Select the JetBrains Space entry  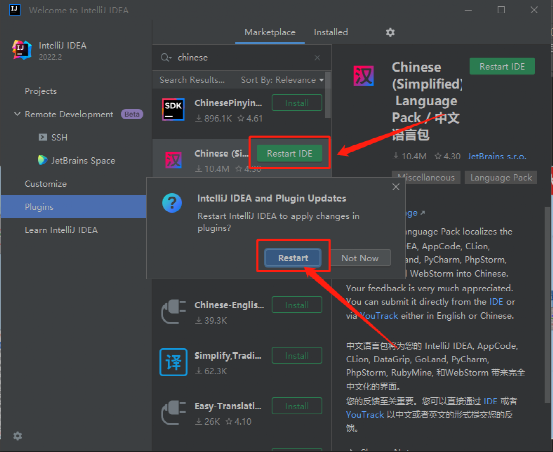(x=83, y=160)
